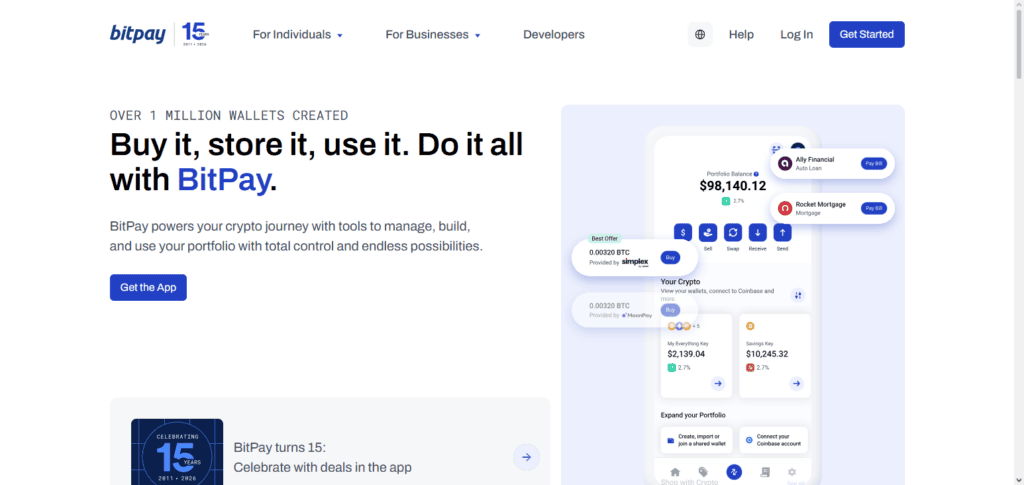Click the sort icon beside Your Crypto
Screen dimensions: 1024x485
click(x=798, y=296)
